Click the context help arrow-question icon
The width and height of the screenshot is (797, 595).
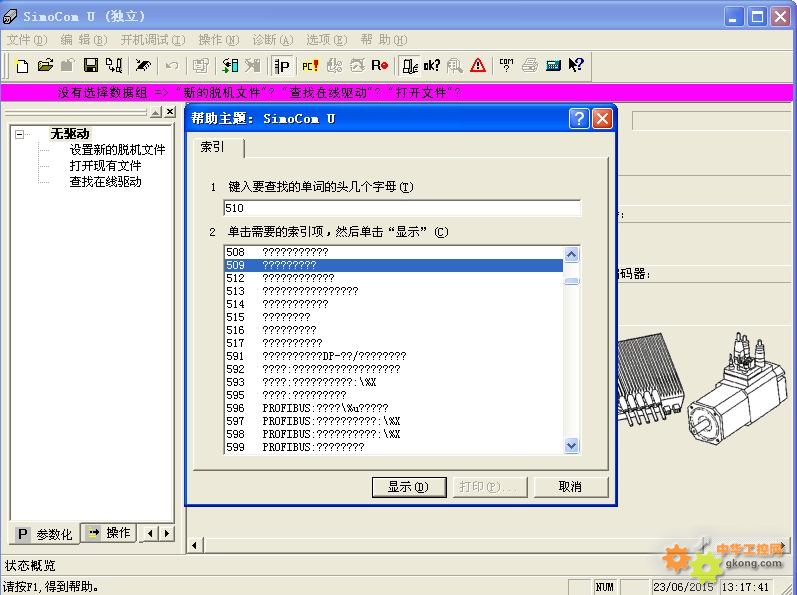(576, 66)
